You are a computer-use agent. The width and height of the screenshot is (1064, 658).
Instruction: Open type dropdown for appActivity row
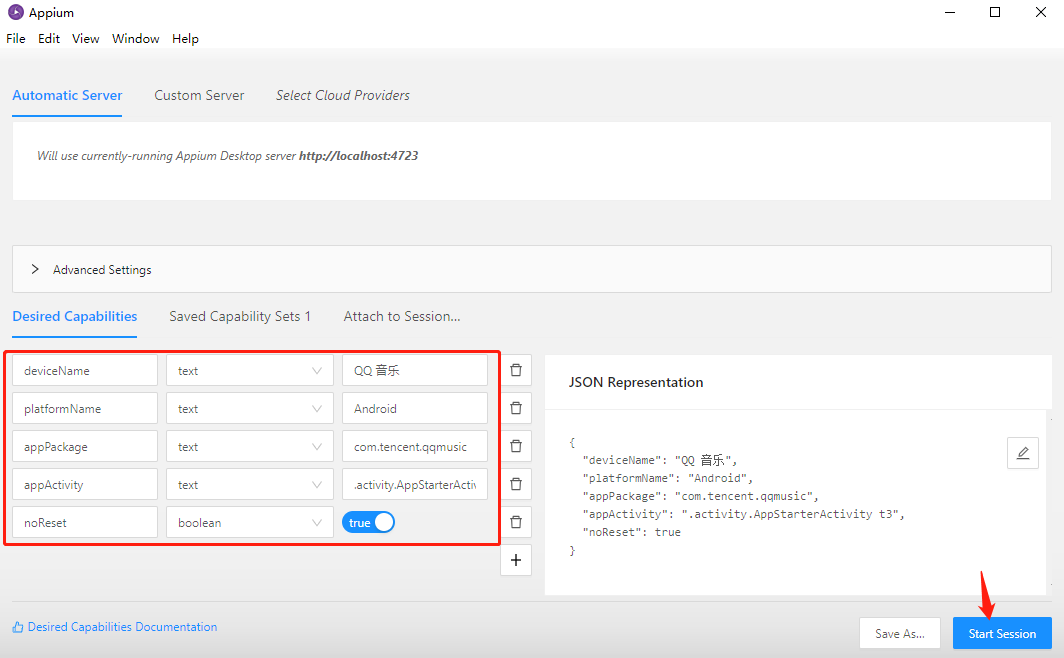[x=250, y=484]
